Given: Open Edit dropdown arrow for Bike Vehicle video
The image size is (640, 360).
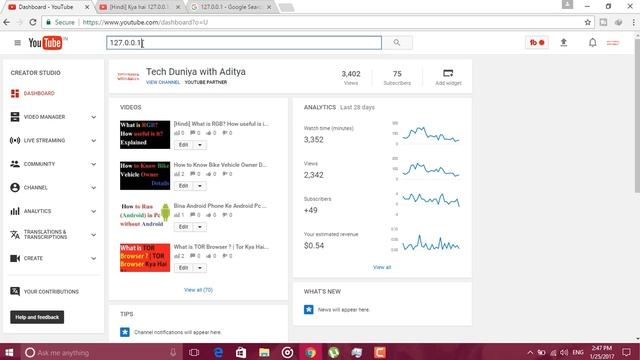Looking at the screenshot, I should coord(200,186).
